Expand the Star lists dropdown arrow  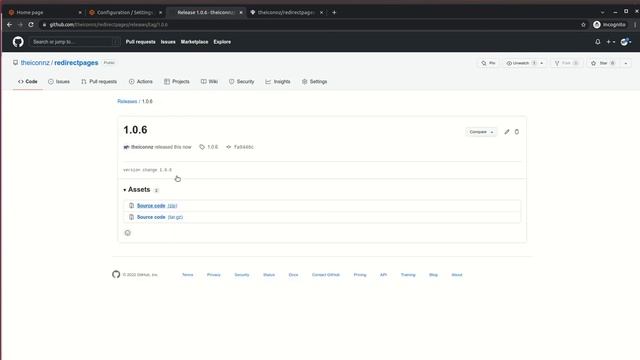(x=626, y=63)
